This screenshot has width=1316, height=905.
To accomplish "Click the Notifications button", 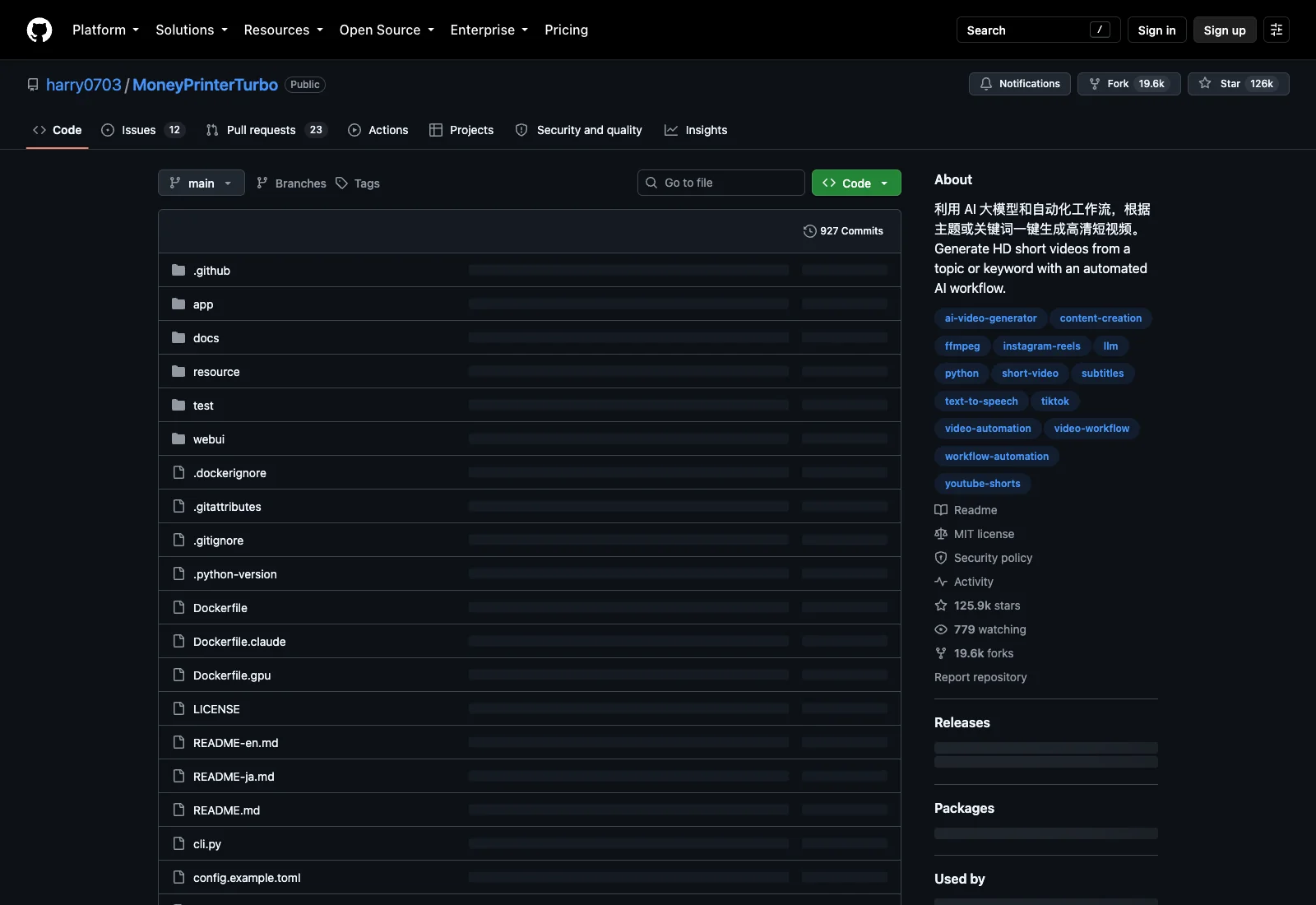I will (x=1020, y=84).
